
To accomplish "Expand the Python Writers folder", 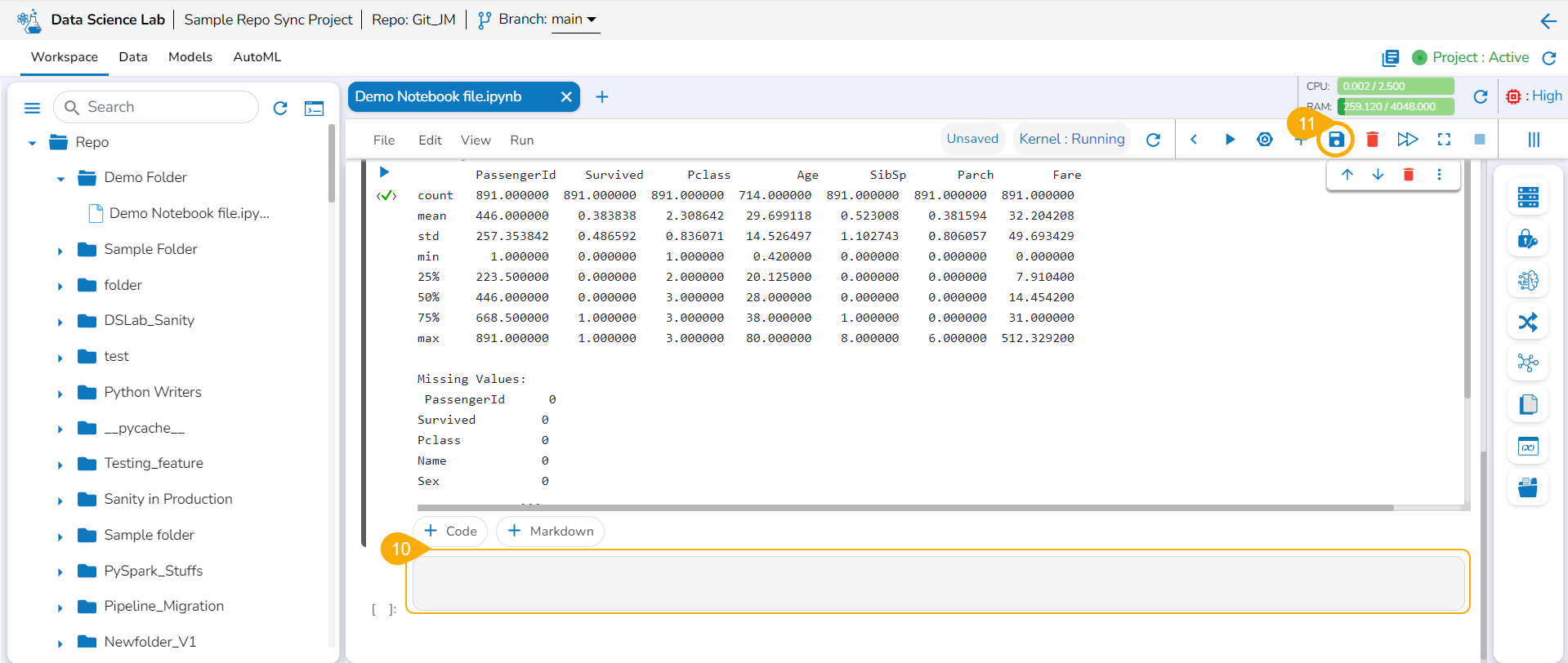I will pyautogui.click(x=60, y=394).
